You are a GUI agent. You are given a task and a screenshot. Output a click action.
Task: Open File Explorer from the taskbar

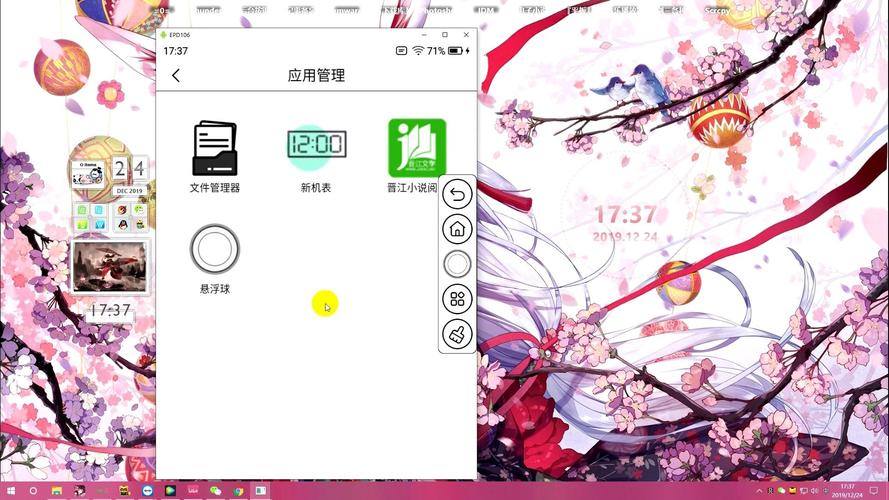click(57, 491)
